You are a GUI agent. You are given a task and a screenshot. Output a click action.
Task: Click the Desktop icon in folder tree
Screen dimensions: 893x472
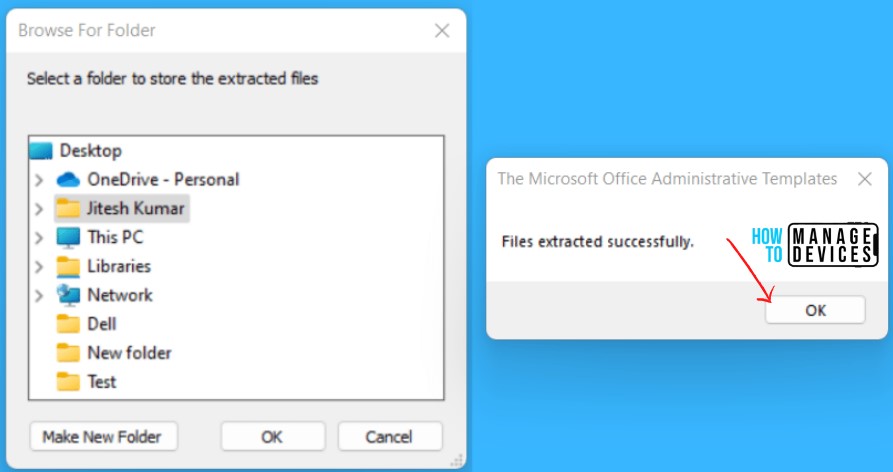pos(41,151)
